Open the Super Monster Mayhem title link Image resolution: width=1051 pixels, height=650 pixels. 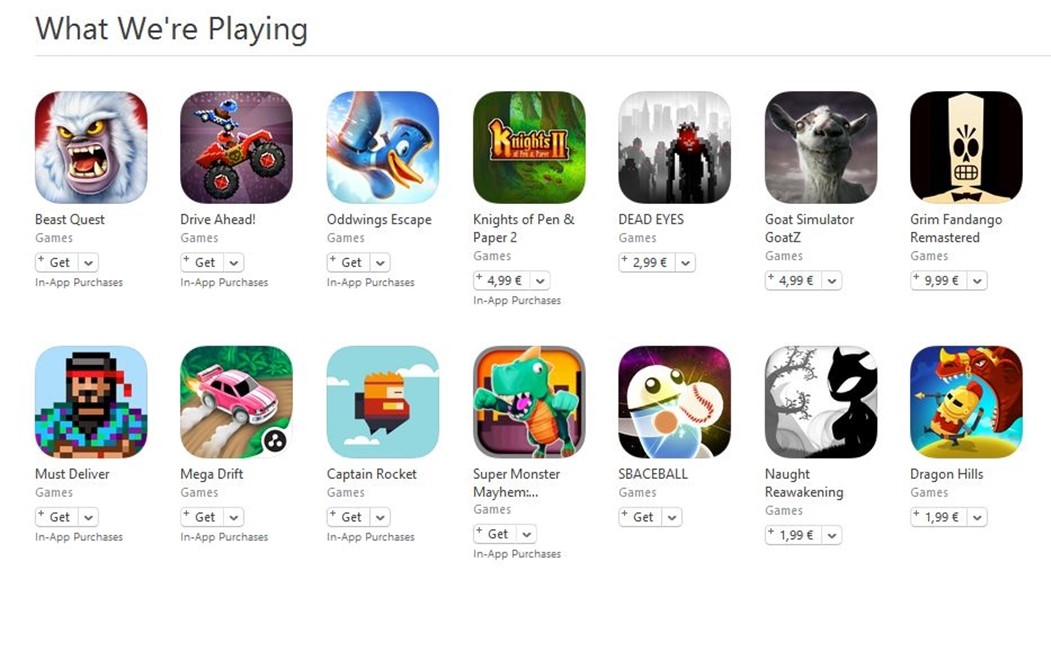tap(516, 482)
